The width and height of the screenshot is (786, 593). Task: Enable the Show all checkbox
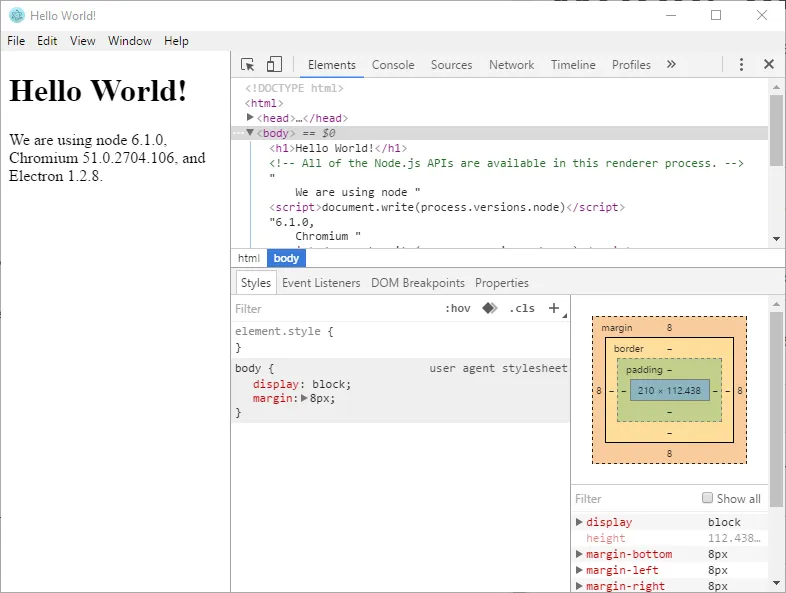[708, 498]
